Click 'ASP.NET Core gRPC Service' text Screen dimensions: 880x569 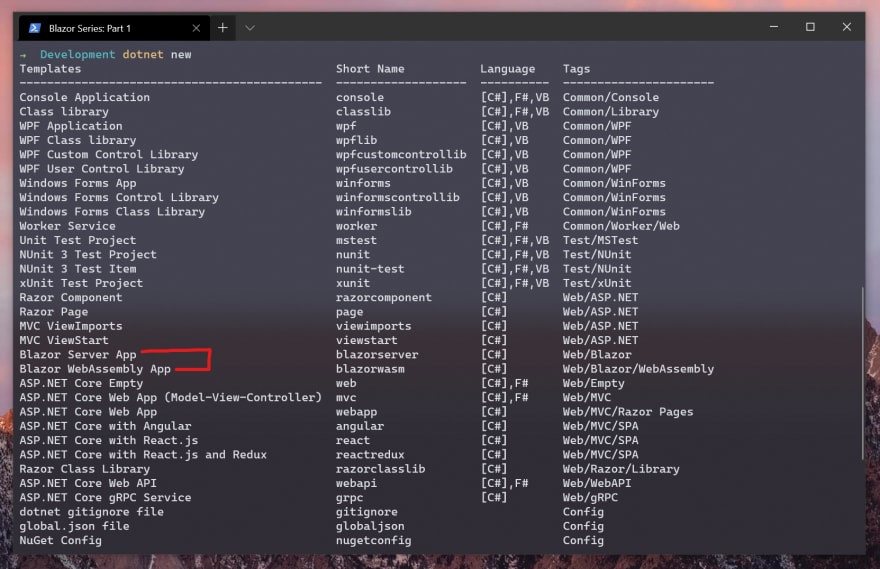[x=106, y=497]
